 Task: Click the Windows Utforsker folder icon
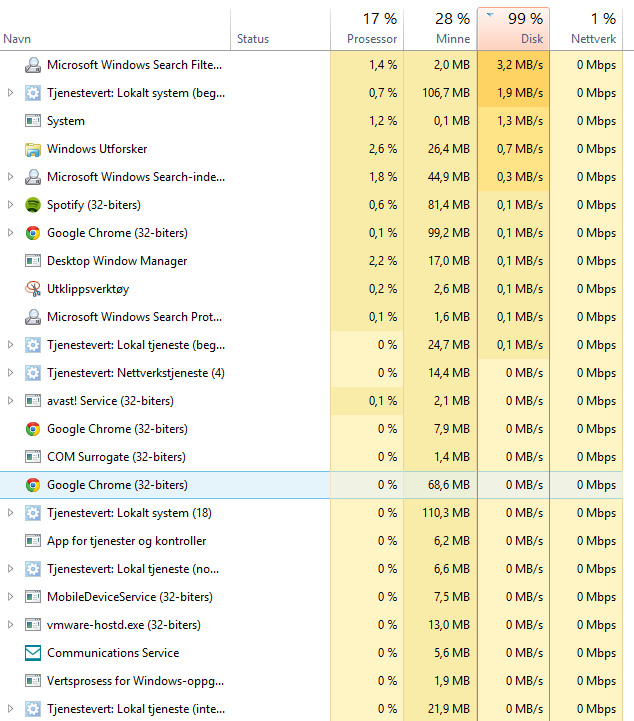click(33, 149)
